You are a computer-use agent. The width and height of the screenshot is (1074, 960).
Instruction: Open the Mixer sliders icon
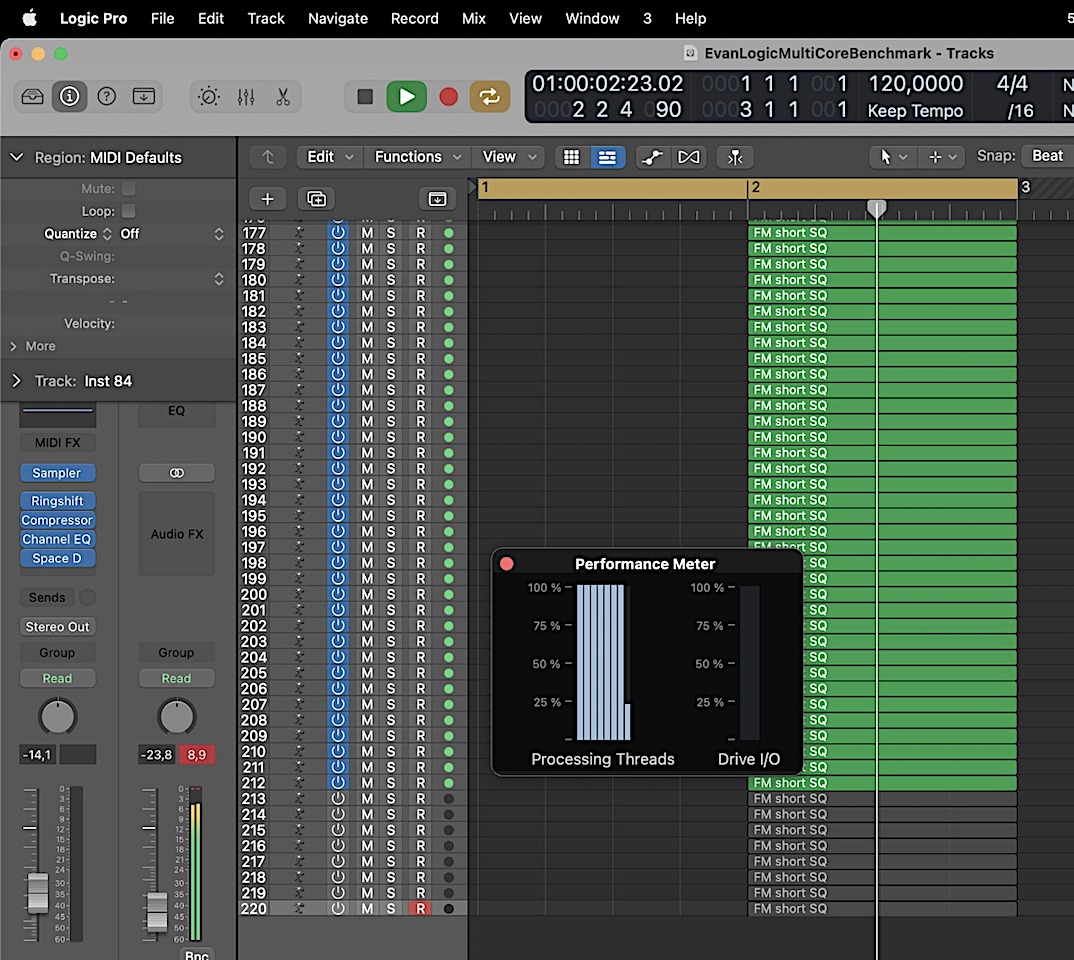click(246, 97)
